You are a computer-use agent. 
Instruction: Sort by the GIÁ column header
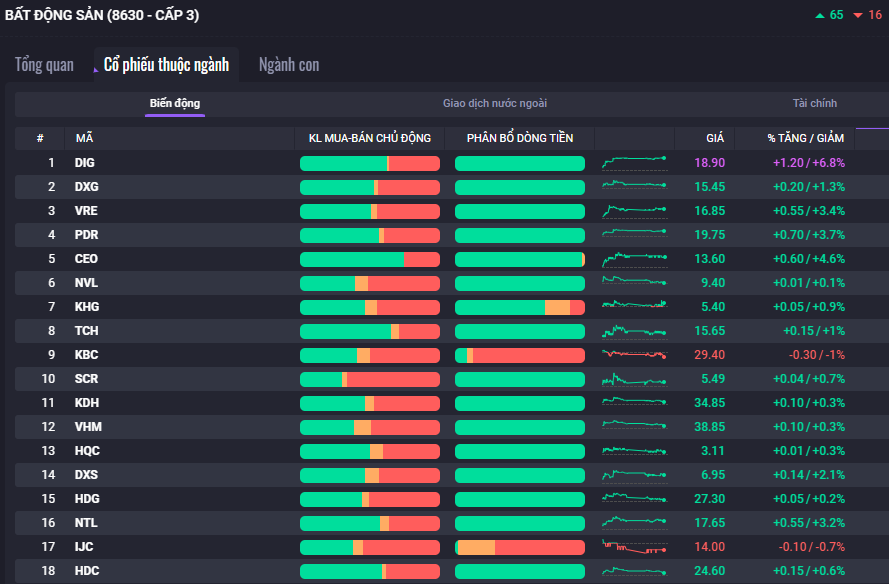click(x=714, y=138)
